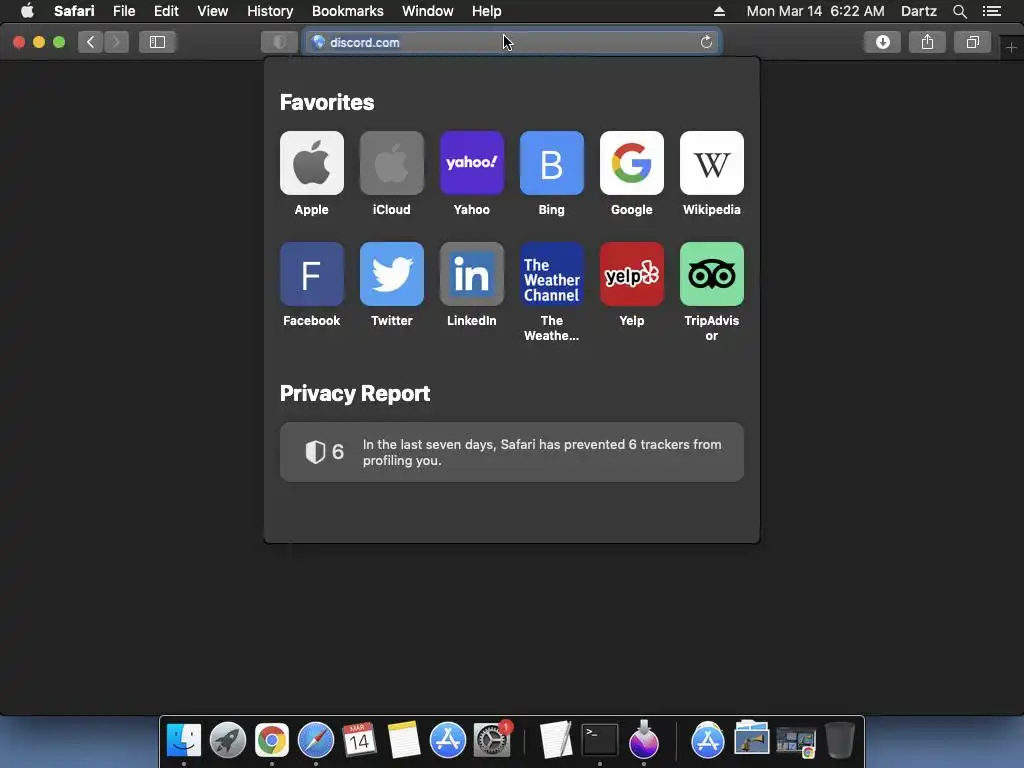Image resolution: width=1024 pixels, height=768 pixels.
Task: Open the Safari menu
Action: click(x=74, y=11)
